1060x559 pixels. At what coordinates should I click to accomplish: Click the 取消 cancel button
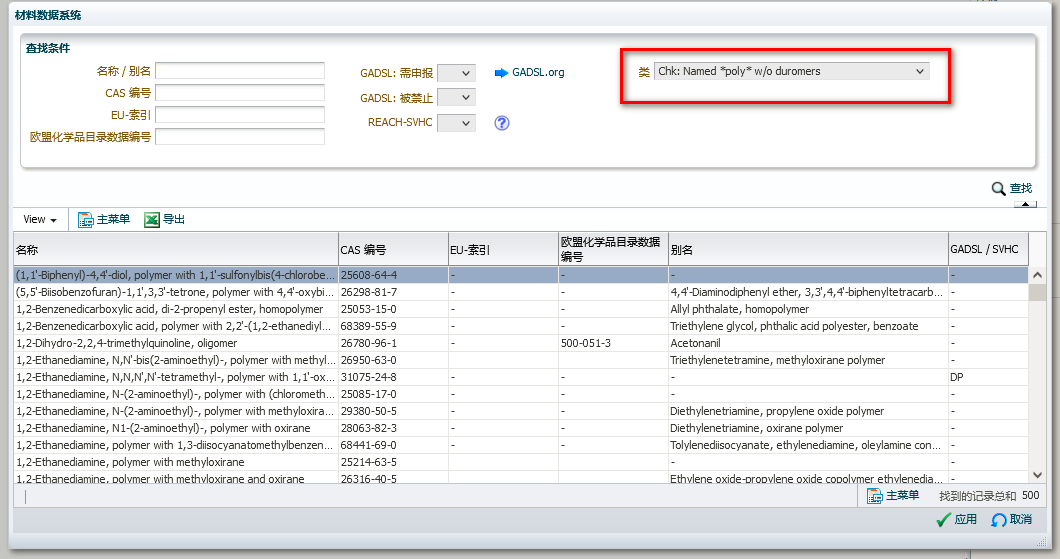(x=1021, y=519)
